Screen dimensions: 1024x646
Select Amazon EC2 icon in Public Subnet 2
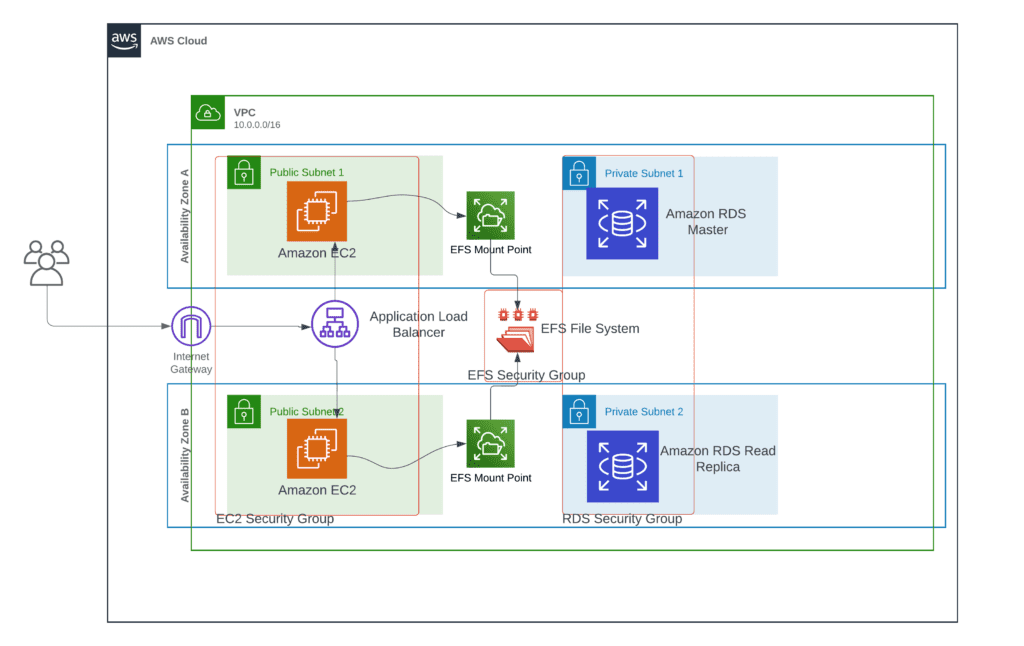tap(317, 449)
